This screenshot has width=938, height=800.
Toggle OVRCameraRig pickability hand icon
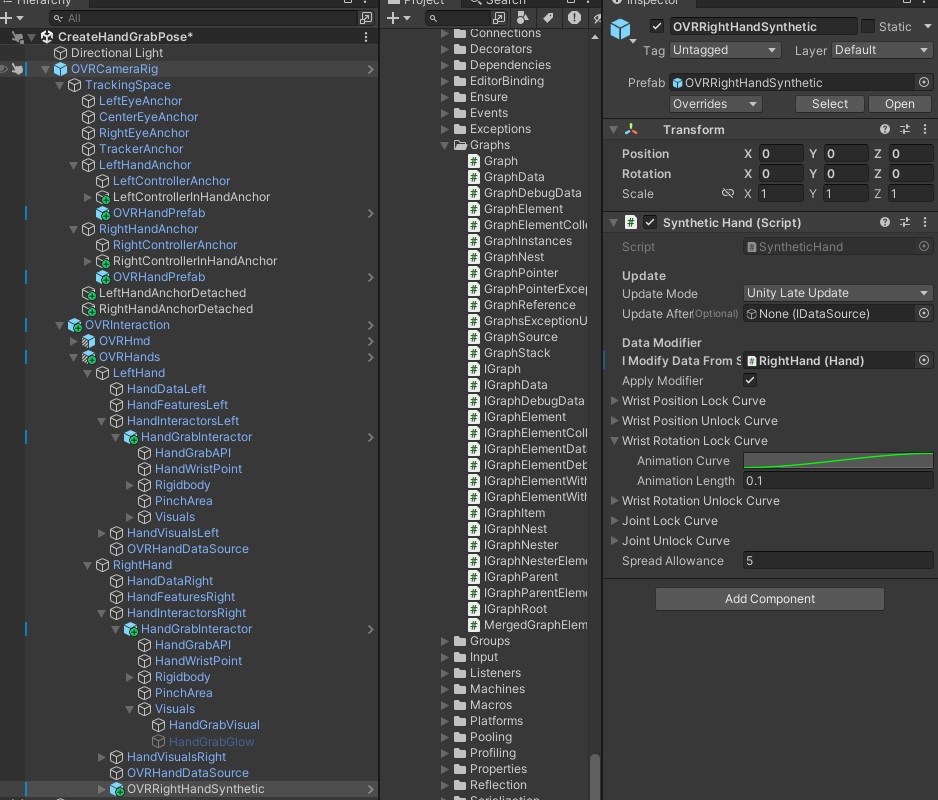[18, 69]
